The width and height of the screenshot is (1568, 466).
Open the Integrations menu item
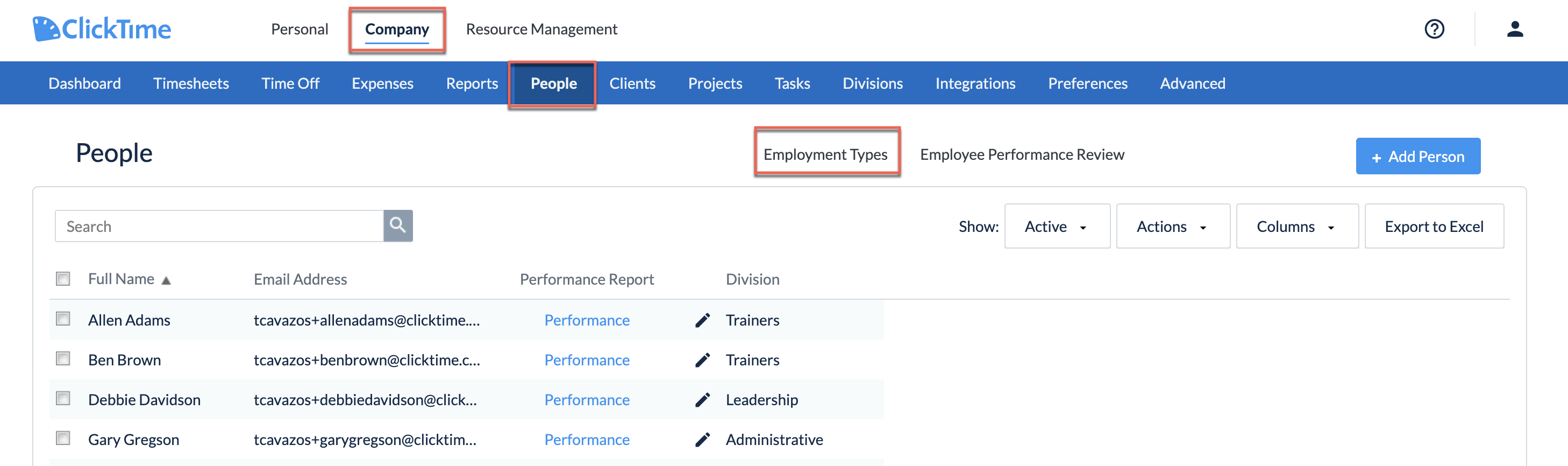(975, 83)
